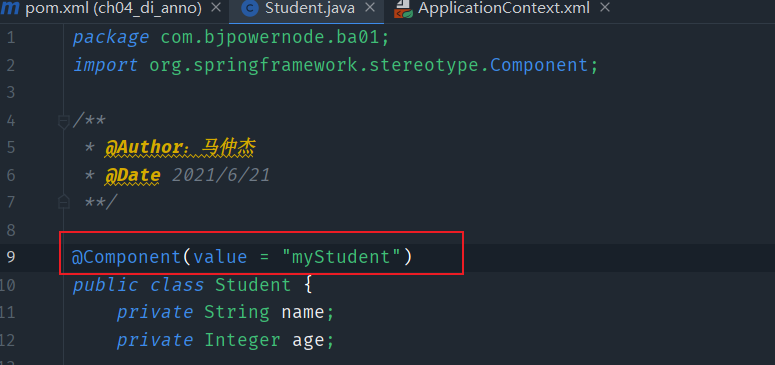Select the Student.java tab
The height and width of the screenshot is (365, 775).
tap(310, 8)
